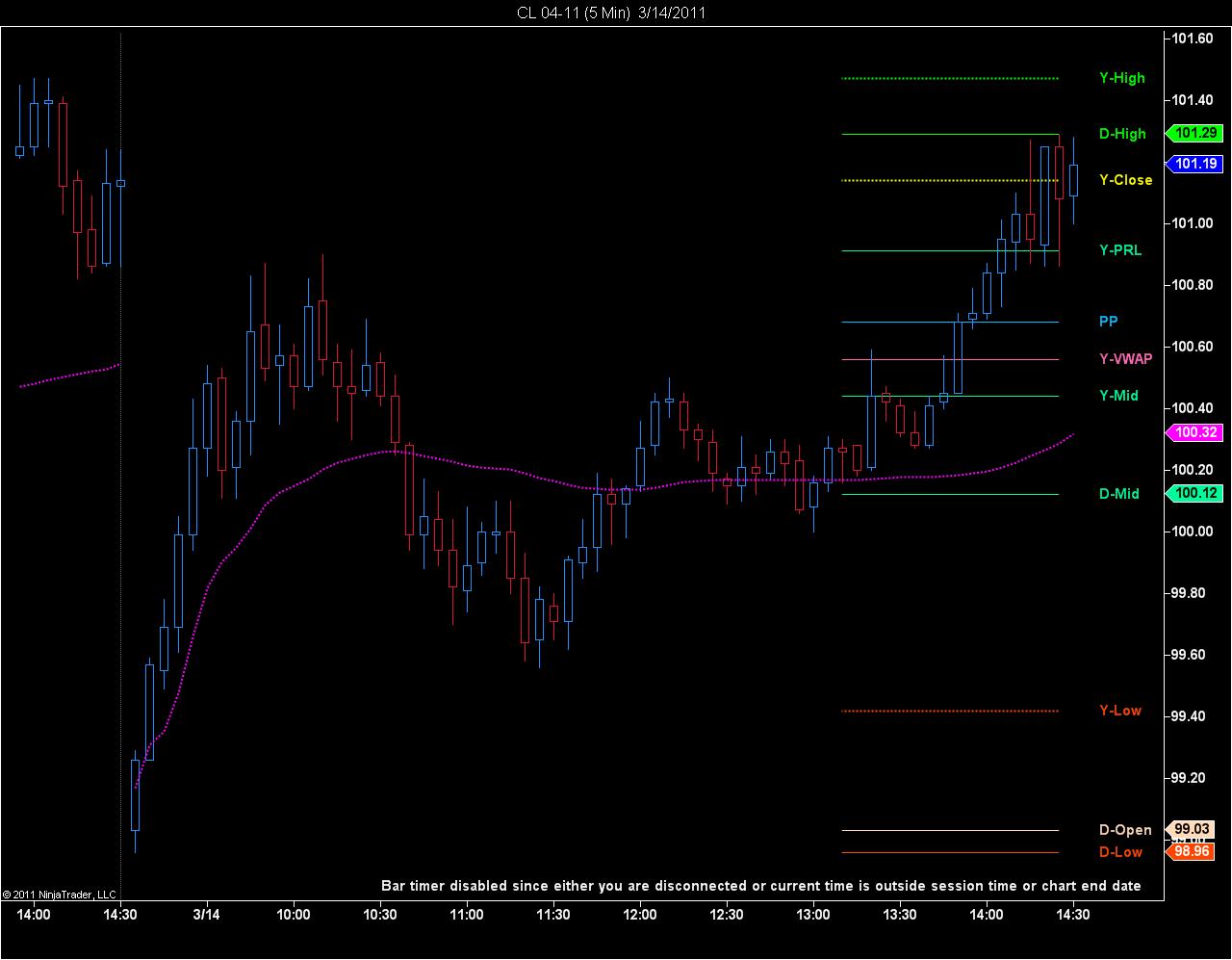Click the 100.00 price axis label
Image resolution: width=1232 pixels, height=960 pixels.
[1193, 532]
